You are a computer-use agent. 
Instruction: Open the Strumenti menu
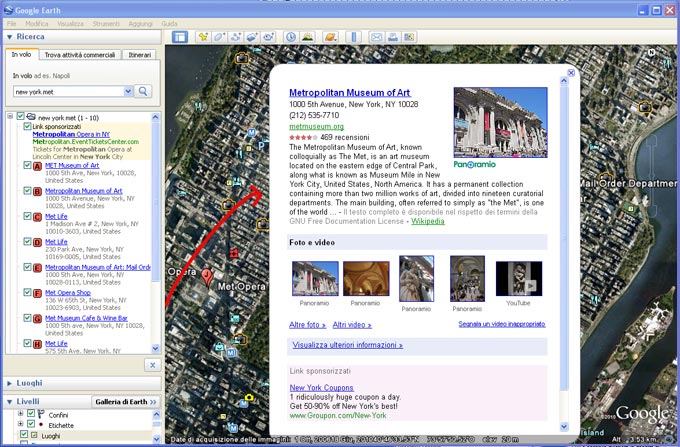pos(106,23)
